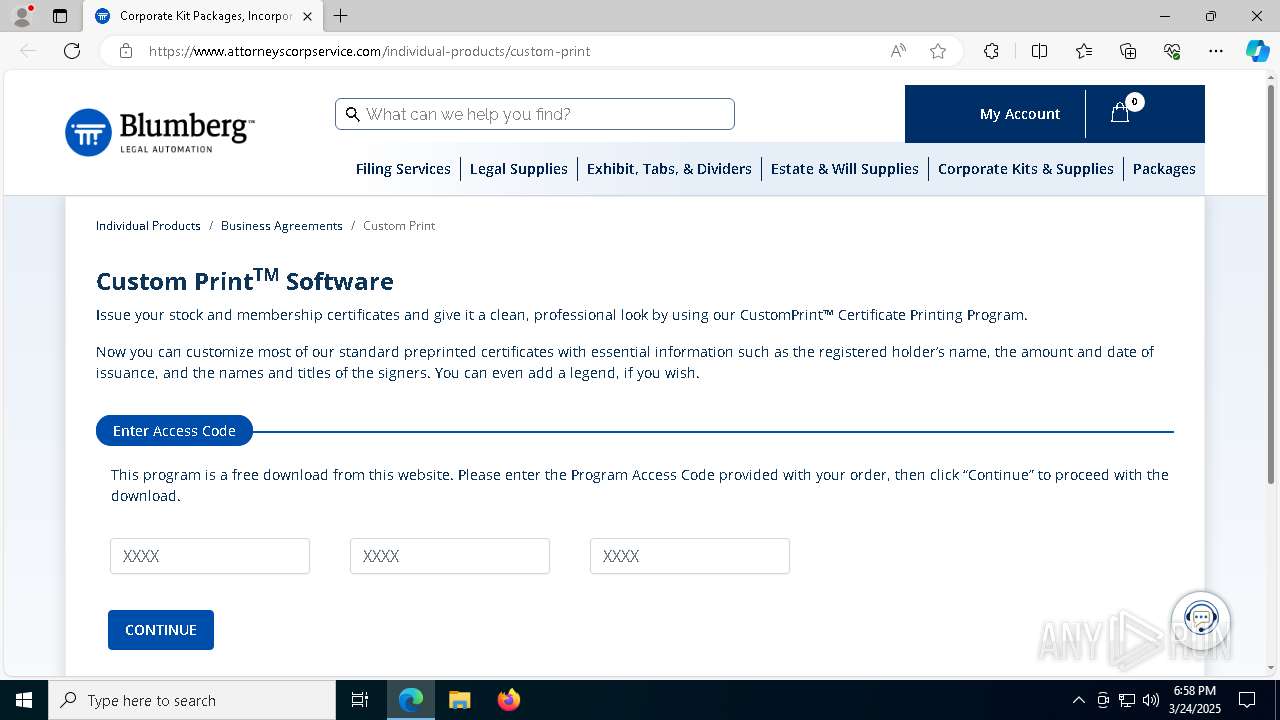The height and width of the screenshot is (720, 1280).
Task: Open Collections panel
Action: point(1128,51)
